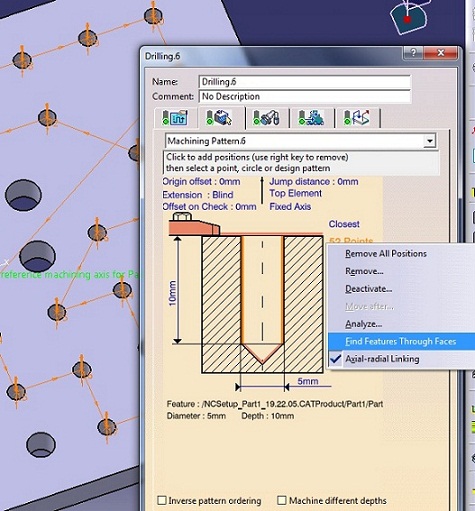Open the Tool selection tab
Viewport: 475px width, 511px height.
(266, 118)
